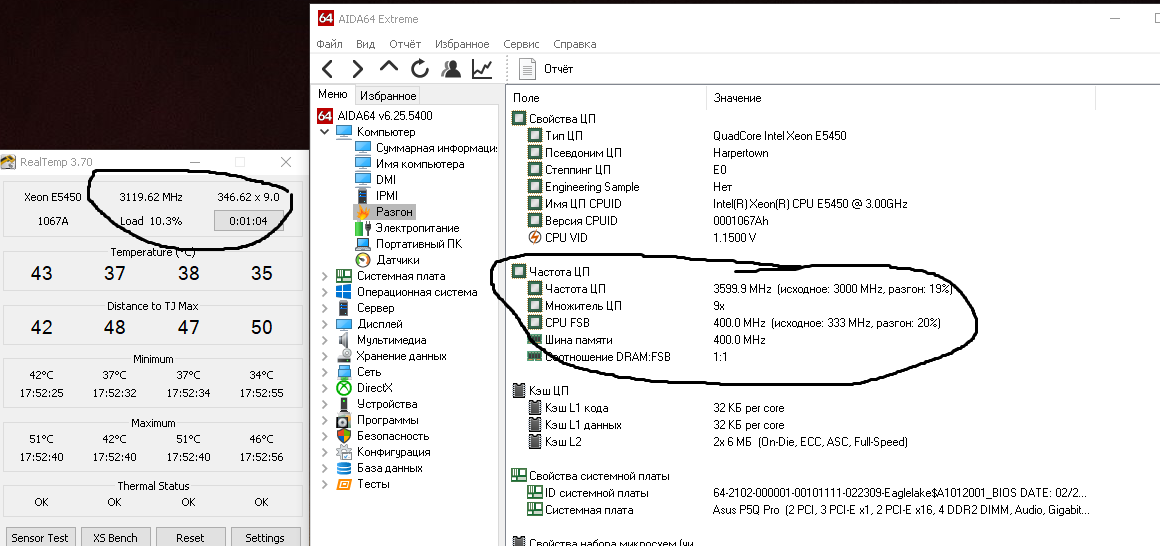Click the Устройства devices icon
The height and width of the screenshot is (546, 1160).
click(344, 404)
